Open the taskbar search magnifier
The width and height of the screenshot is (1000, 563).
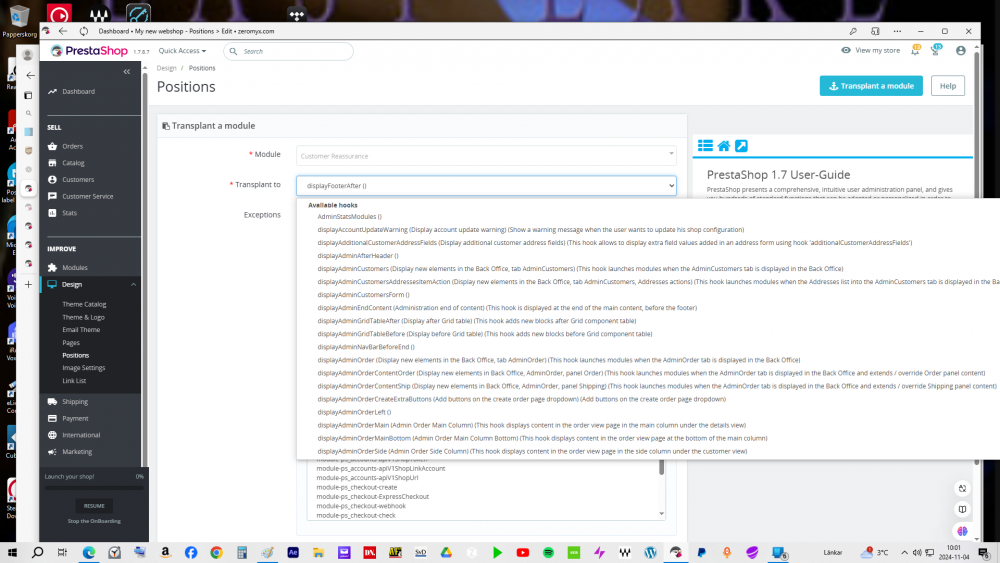38,552
